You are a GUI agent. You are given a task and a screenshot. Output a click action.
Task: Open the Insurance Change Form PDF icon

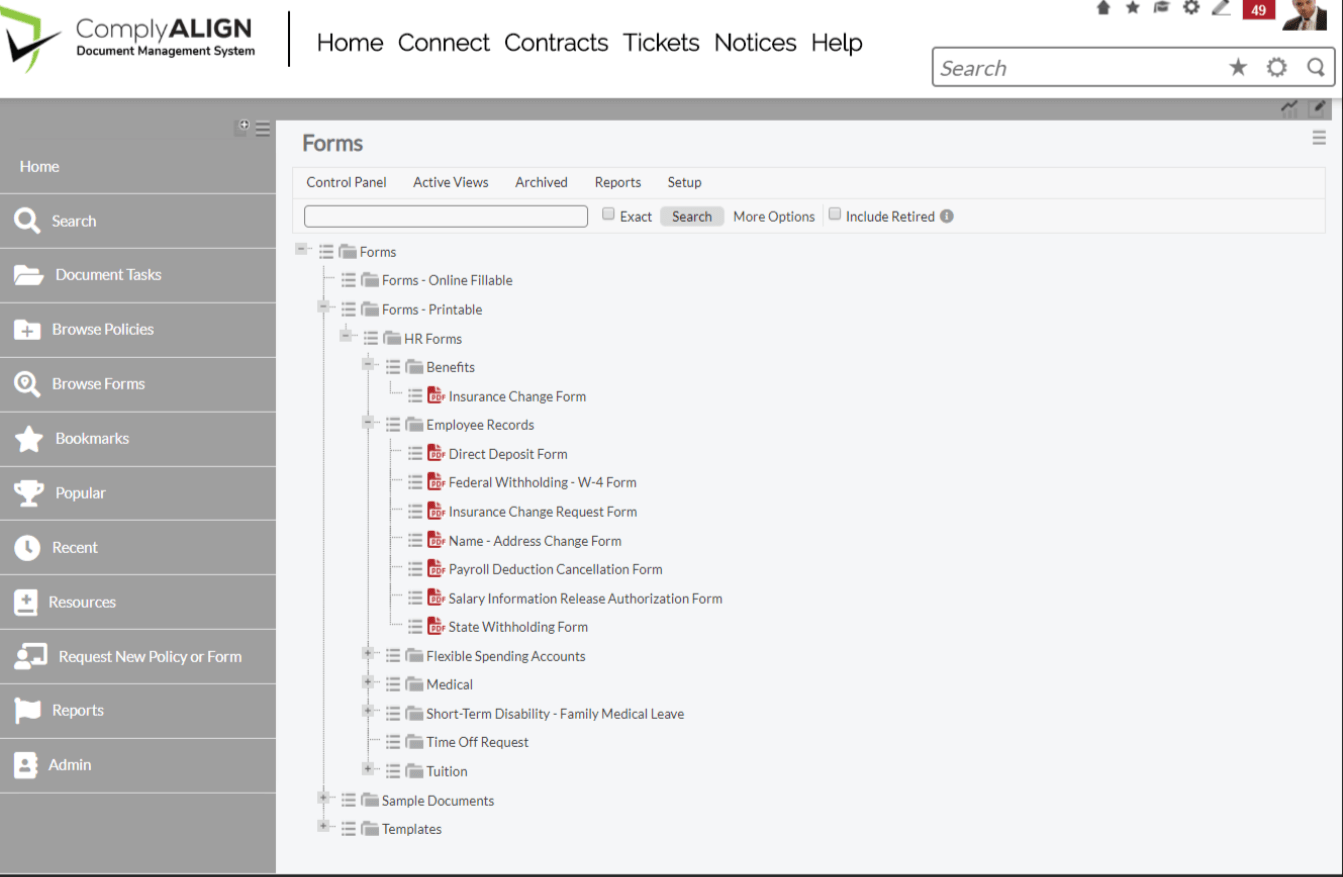pyautogui.click(x=436, y=395)
